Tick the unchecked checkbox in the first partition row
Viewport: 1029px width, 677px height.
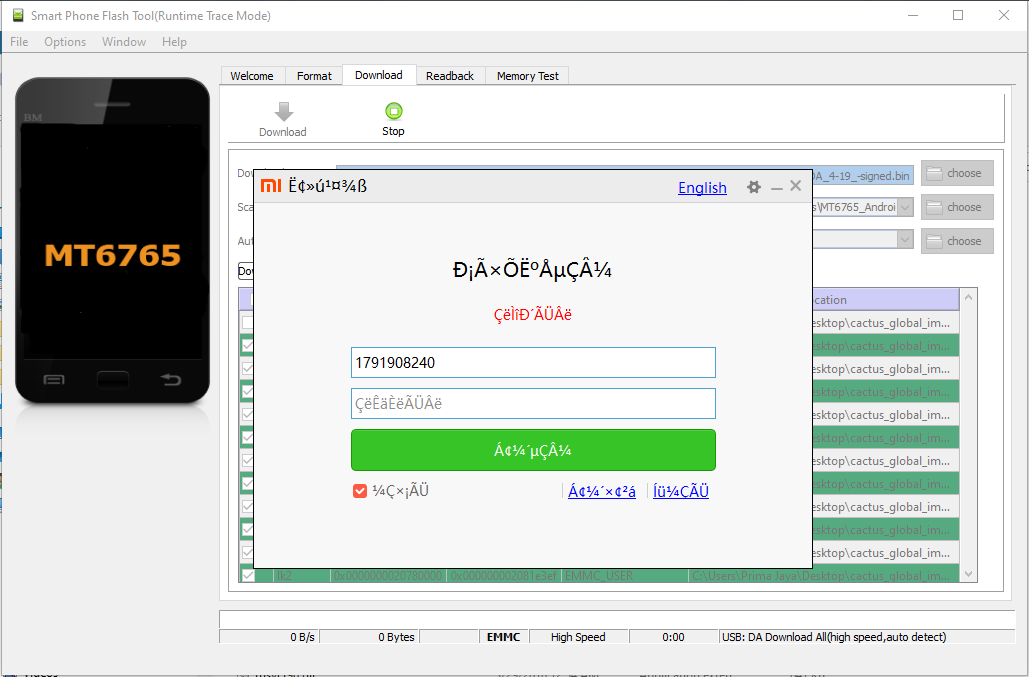pos(247,322)
